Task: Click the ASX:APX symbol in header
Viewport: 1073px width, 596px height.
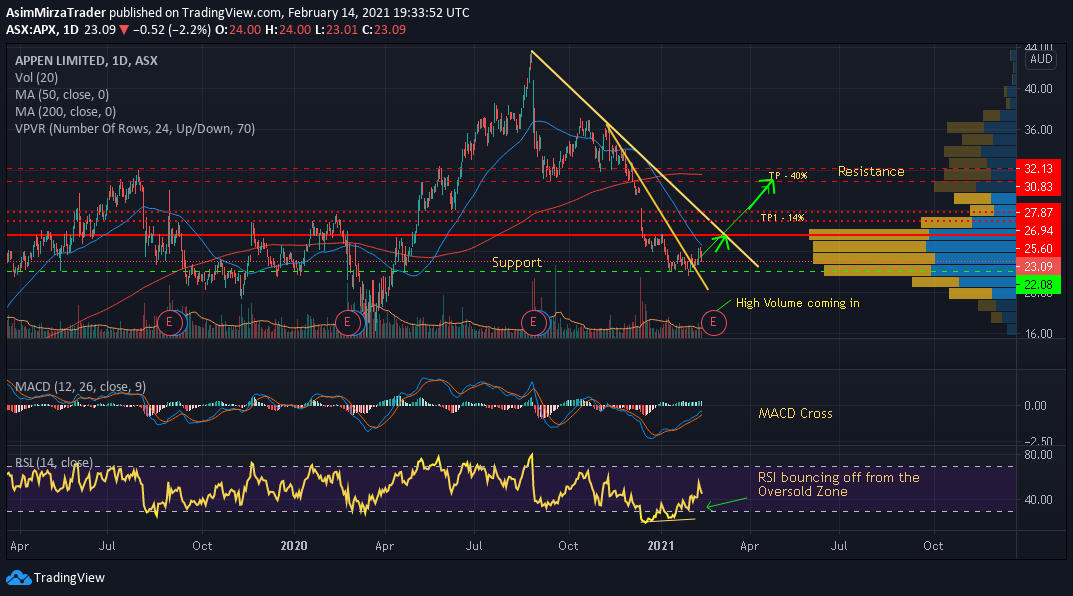Action: point(31,29)
